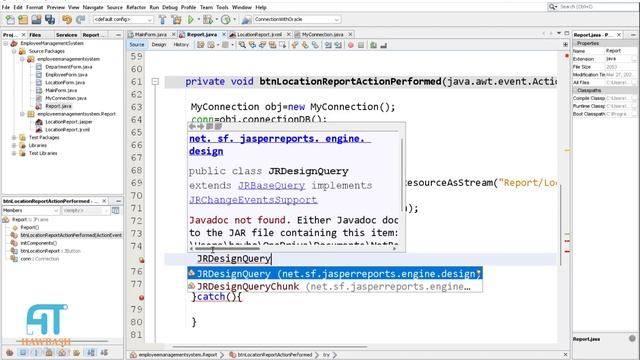Collapse the EmployeeManagementSystem project node
The height and width of the screenshot is (360, 640).
[6, 43]
